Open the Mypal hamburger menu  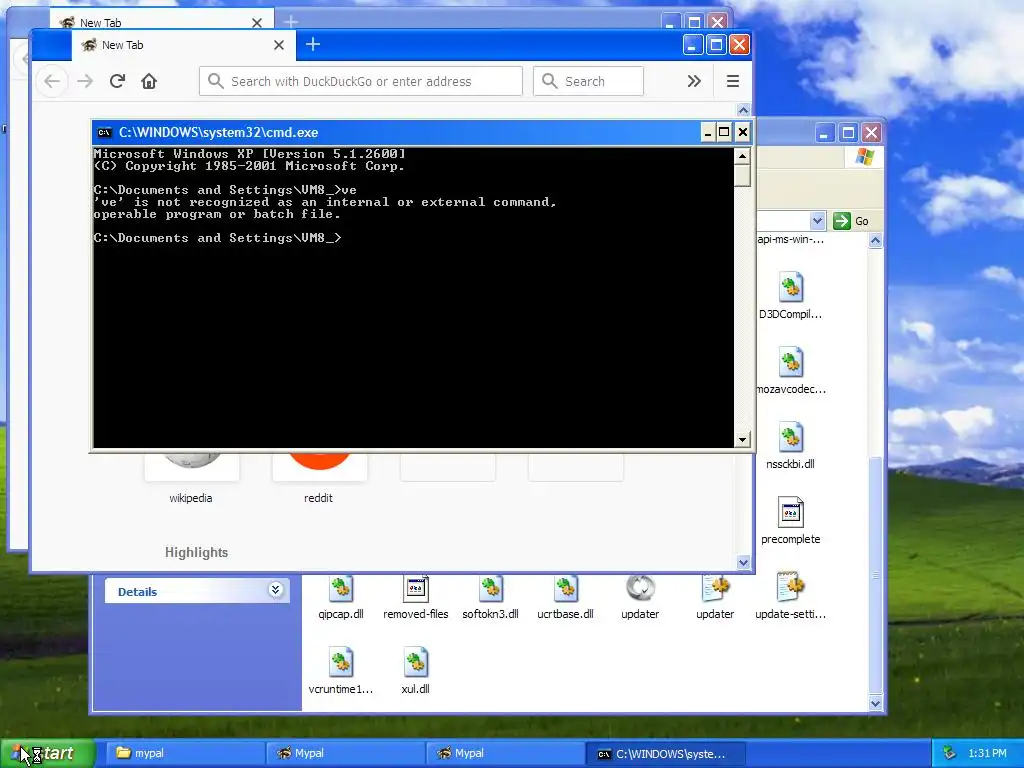click(x=733, y=81)
